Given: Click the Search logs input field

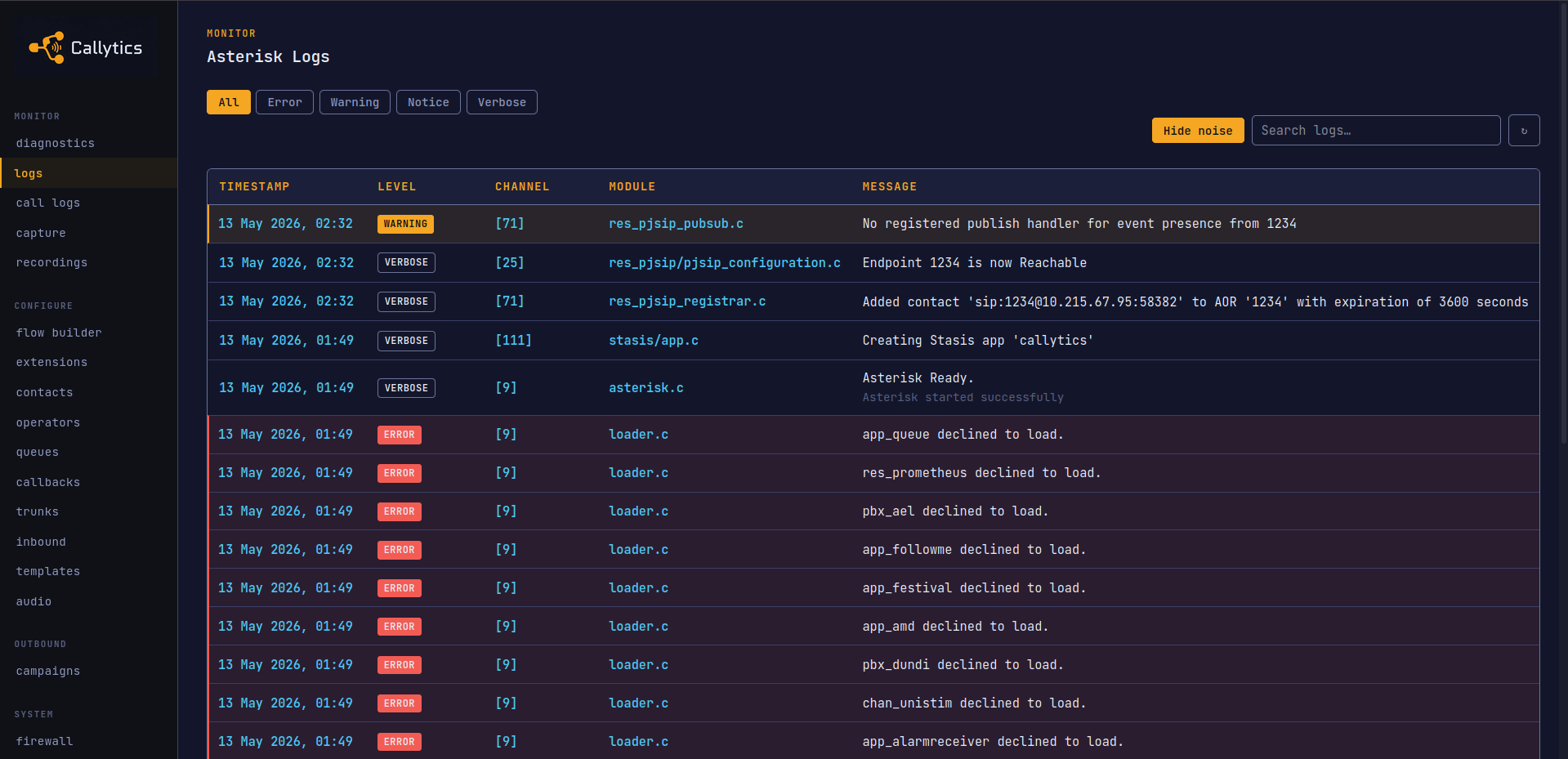Looking at the screenshot, I should pyautogui.click(x=1376, y=131).
